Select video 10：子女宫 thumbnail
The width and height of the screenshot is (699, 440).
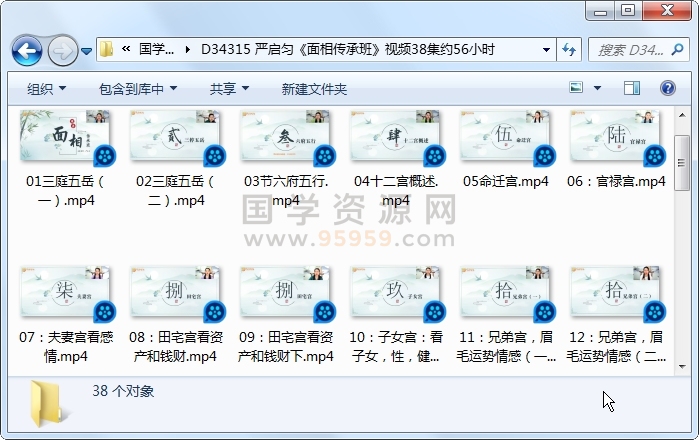(x=395, y=292)
